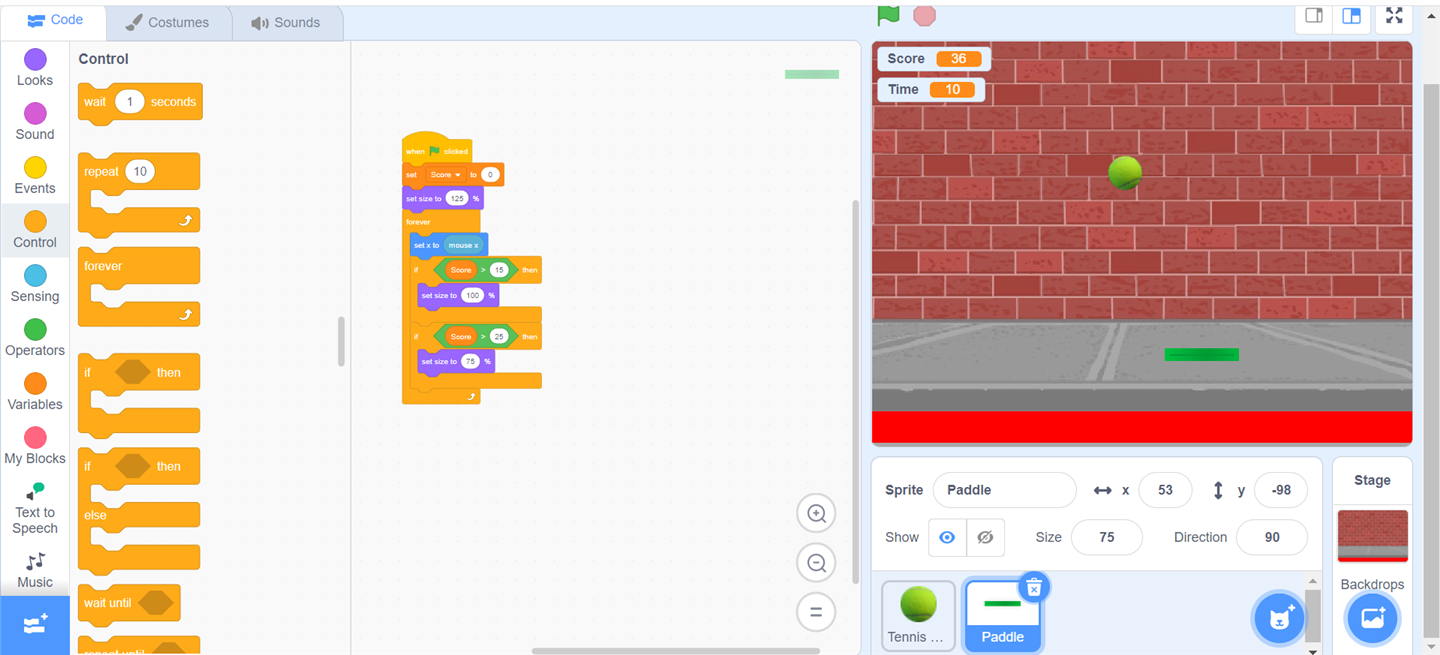
Task: Open the Add Extension button
Action: [x=35, y=625]
